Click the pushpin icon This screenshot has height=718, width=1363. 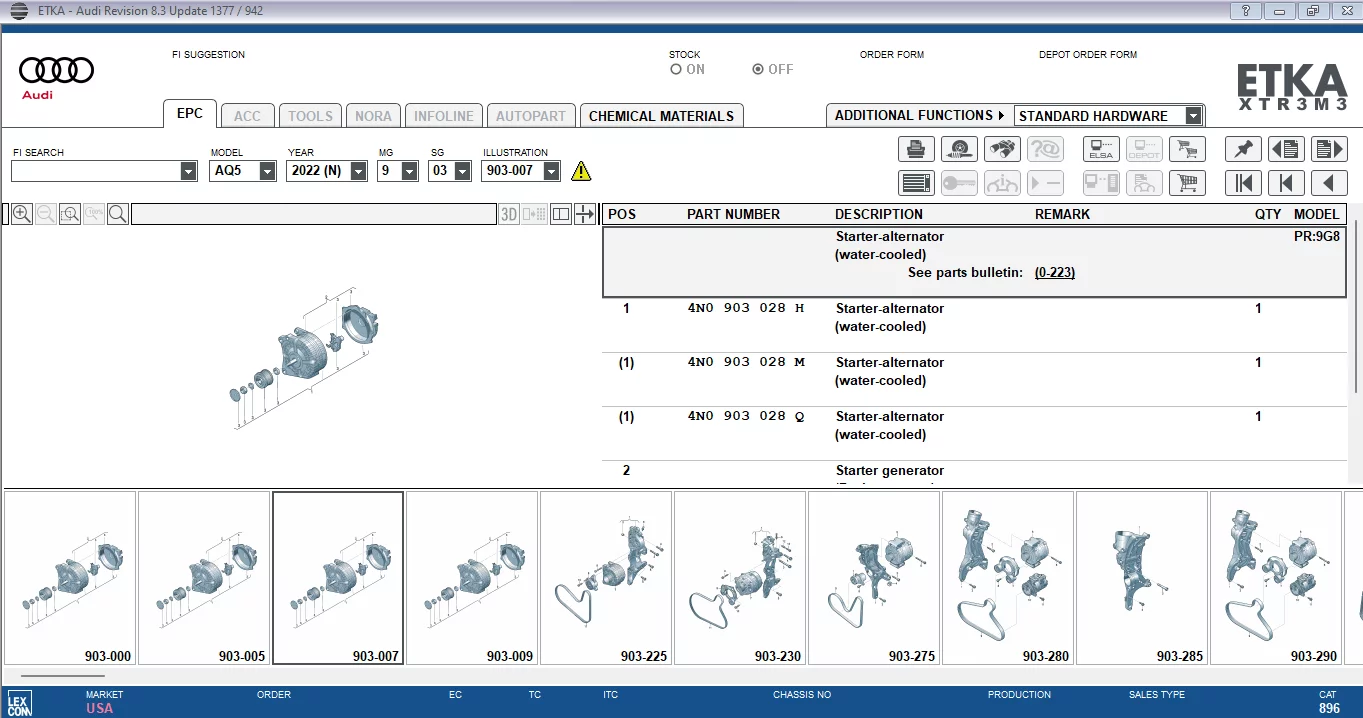pyautogui.click(x=1243, y=150)
